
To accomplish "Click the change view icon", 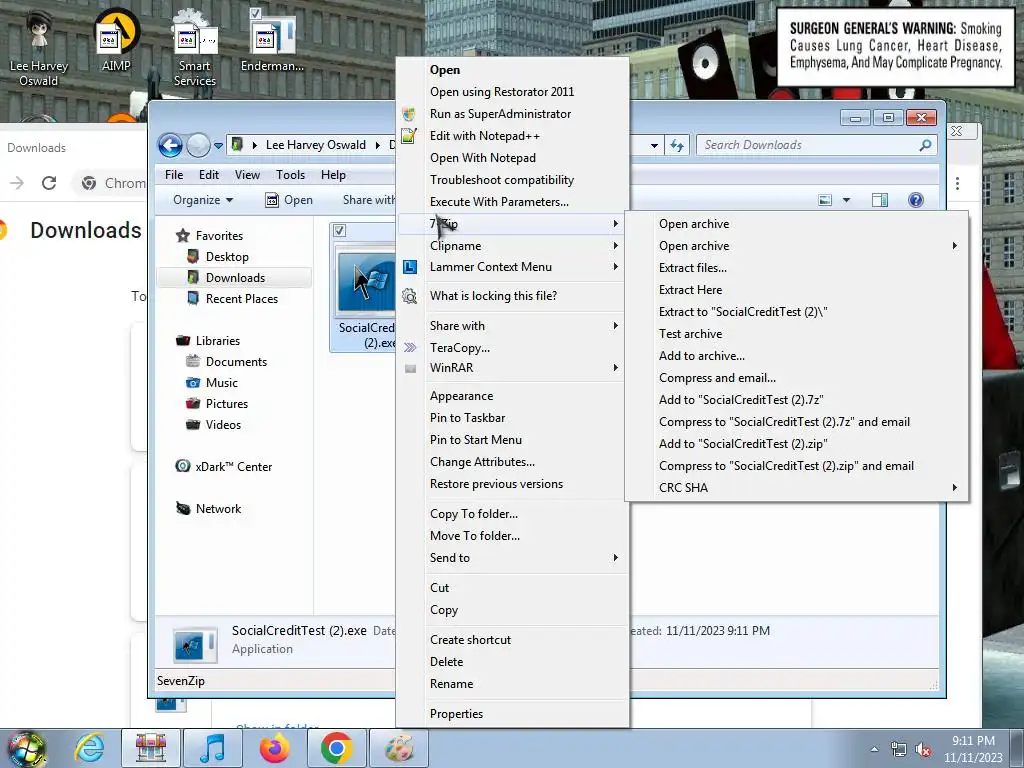I will [825, 200].
